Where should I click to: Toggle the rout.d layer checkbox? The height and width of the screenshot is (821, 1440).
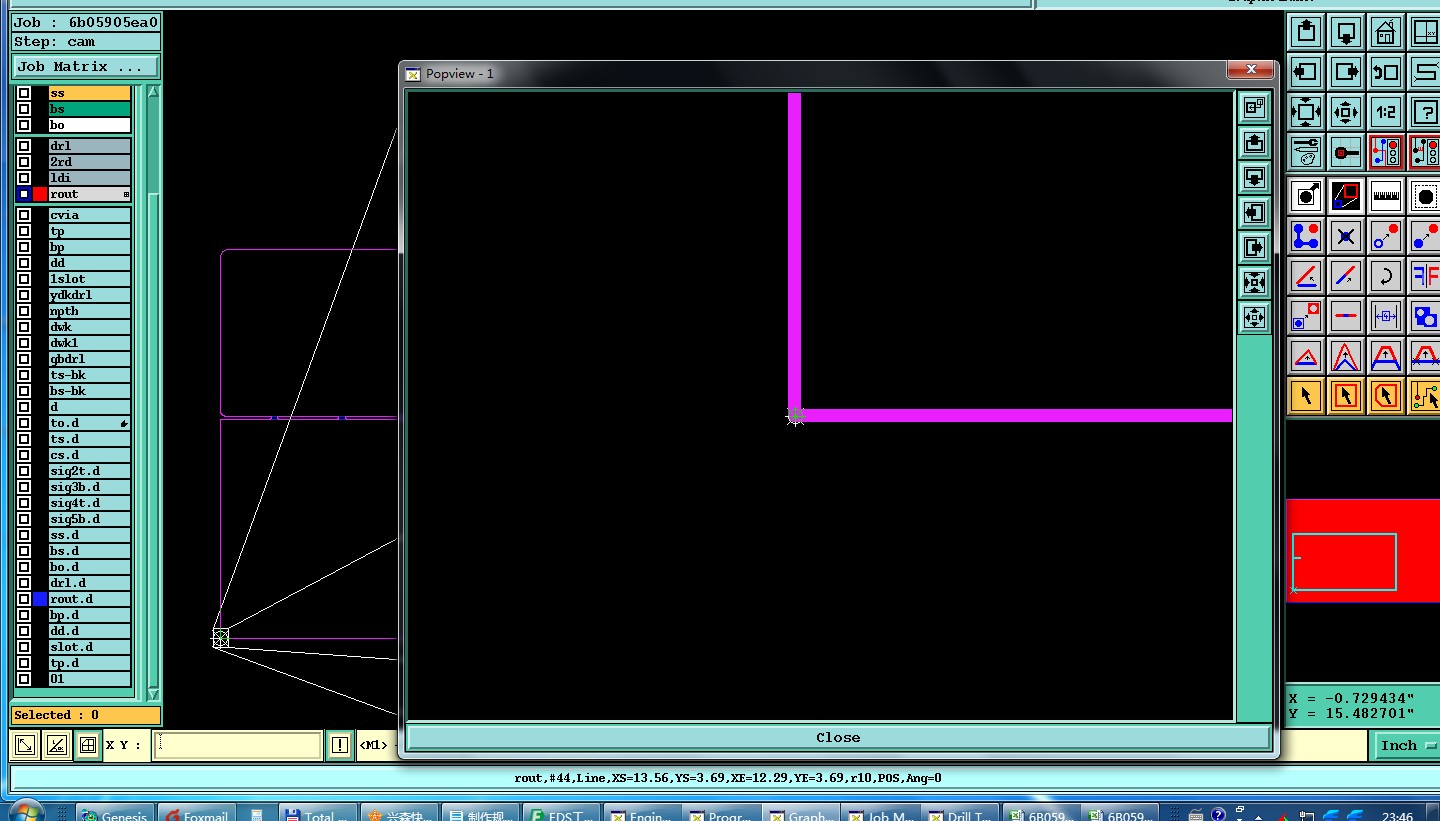tap(24, 599)
